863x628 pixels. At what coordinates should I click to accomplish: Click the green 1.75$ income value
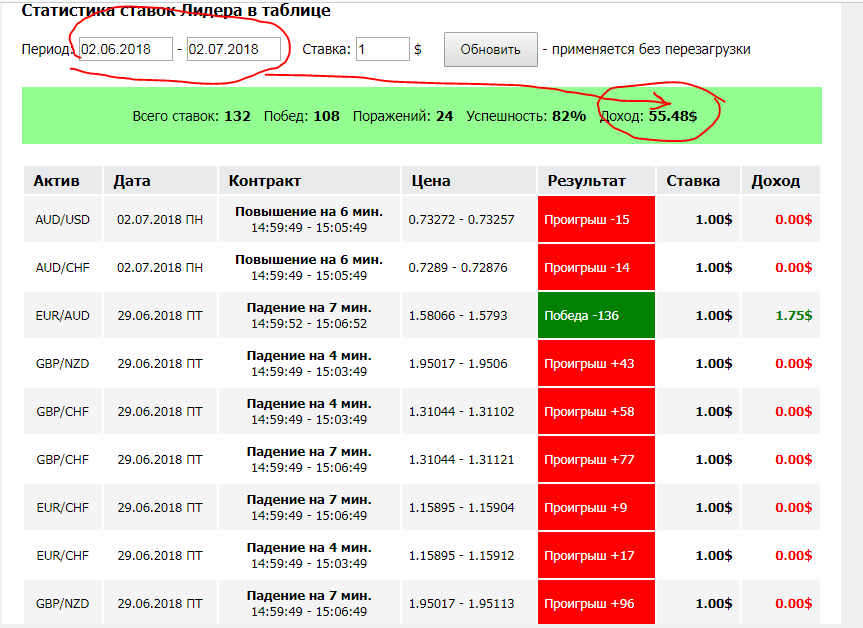coord(794,315)
